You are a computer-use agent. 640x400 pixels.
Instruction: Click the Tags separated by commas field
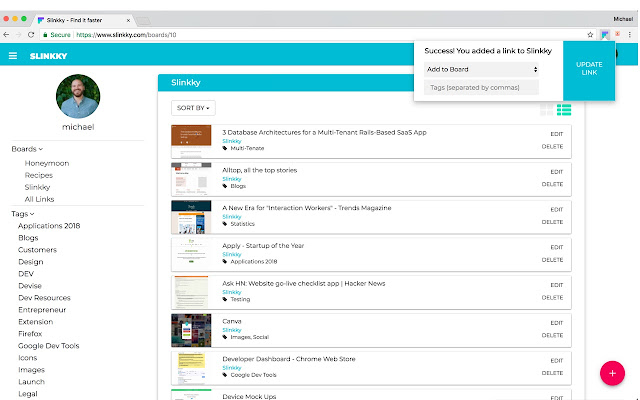tap(481, 87)
